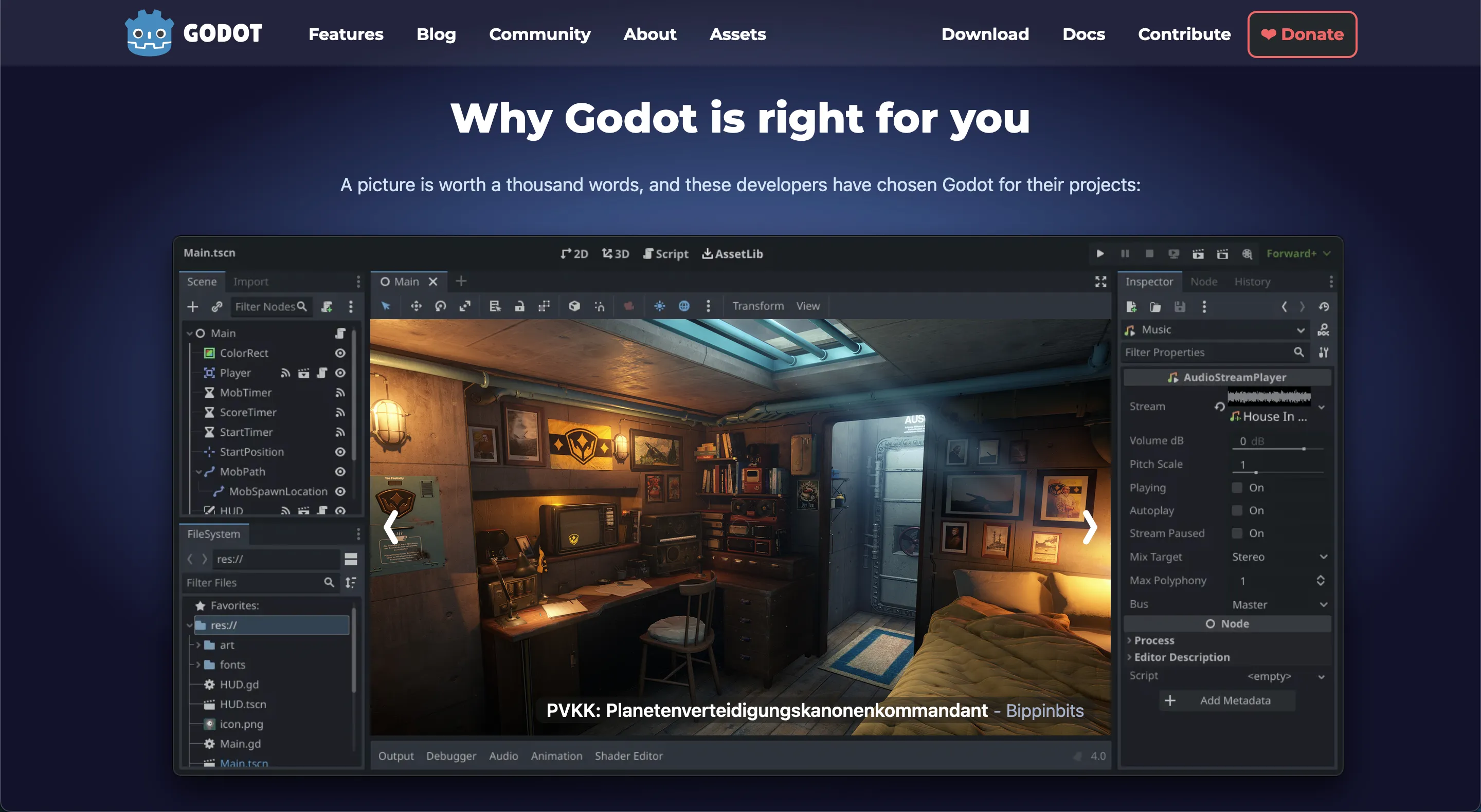Click the Godot robot logo icon
Viewport: 1481px width, 812px height.
point(149,33)
